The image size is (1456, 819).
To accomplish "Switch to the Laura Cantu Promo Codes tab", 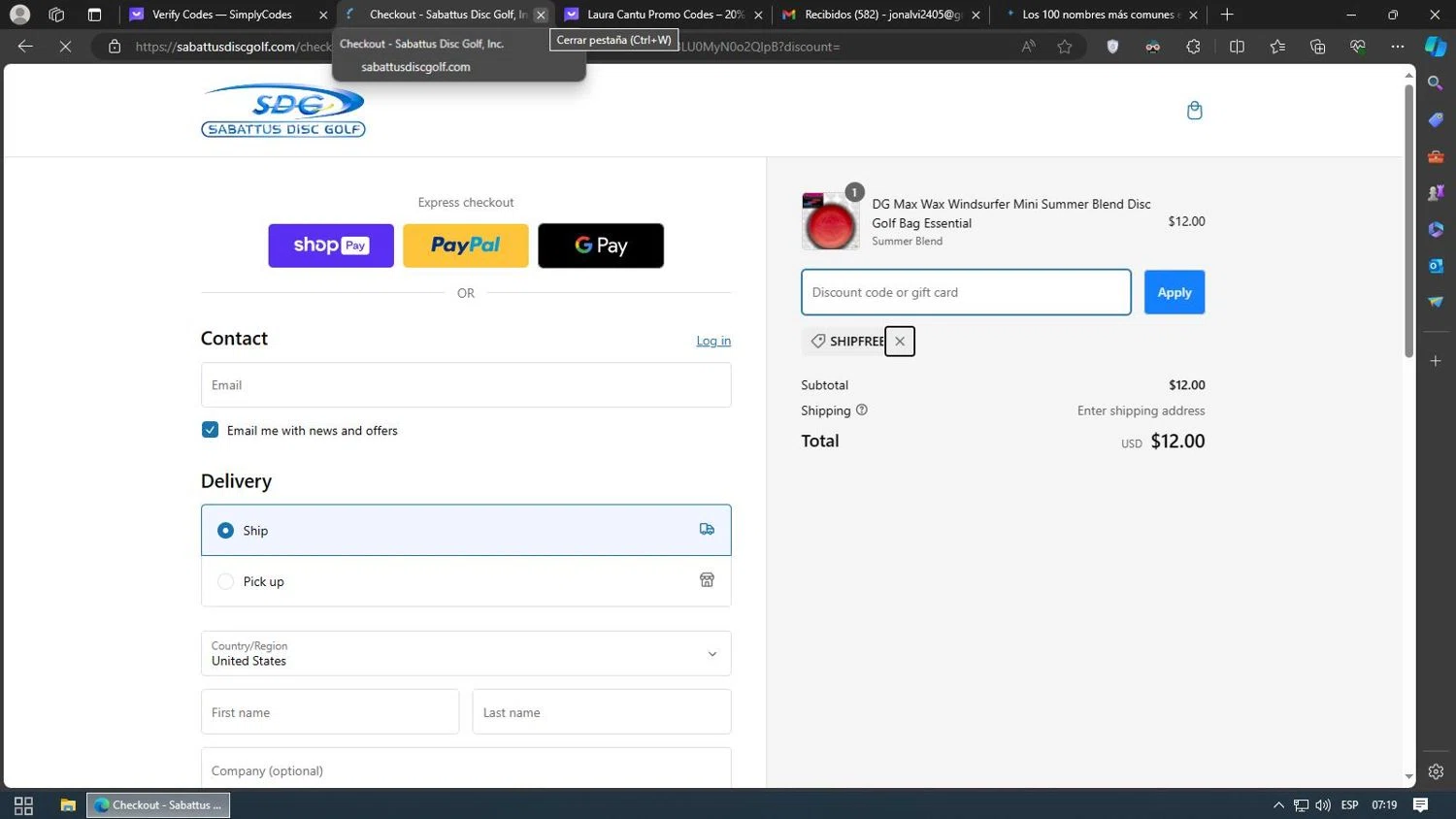I will coord(665,15).
